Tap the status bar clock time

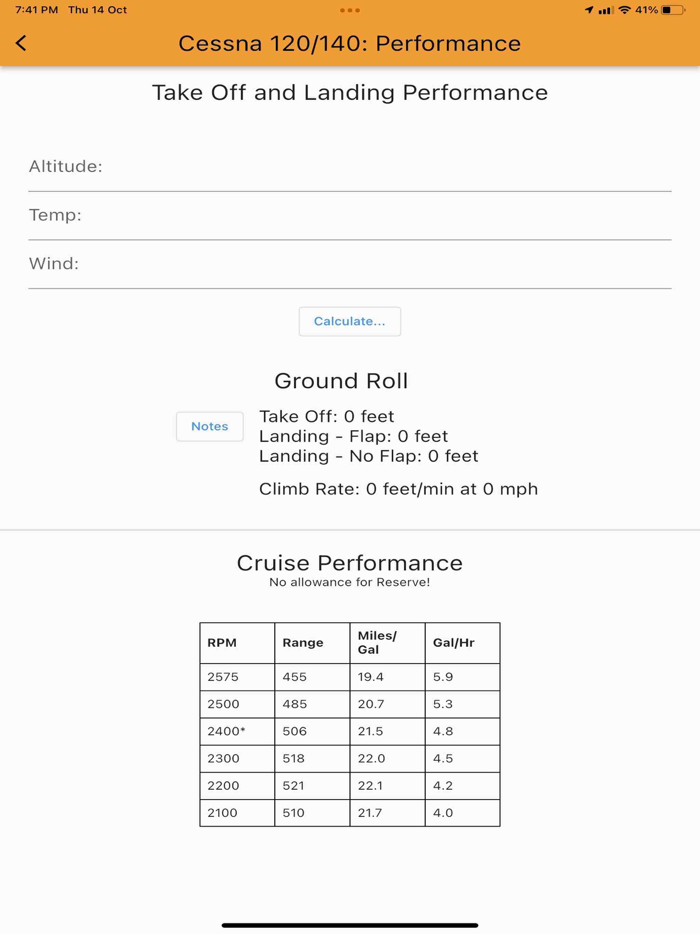36,10
